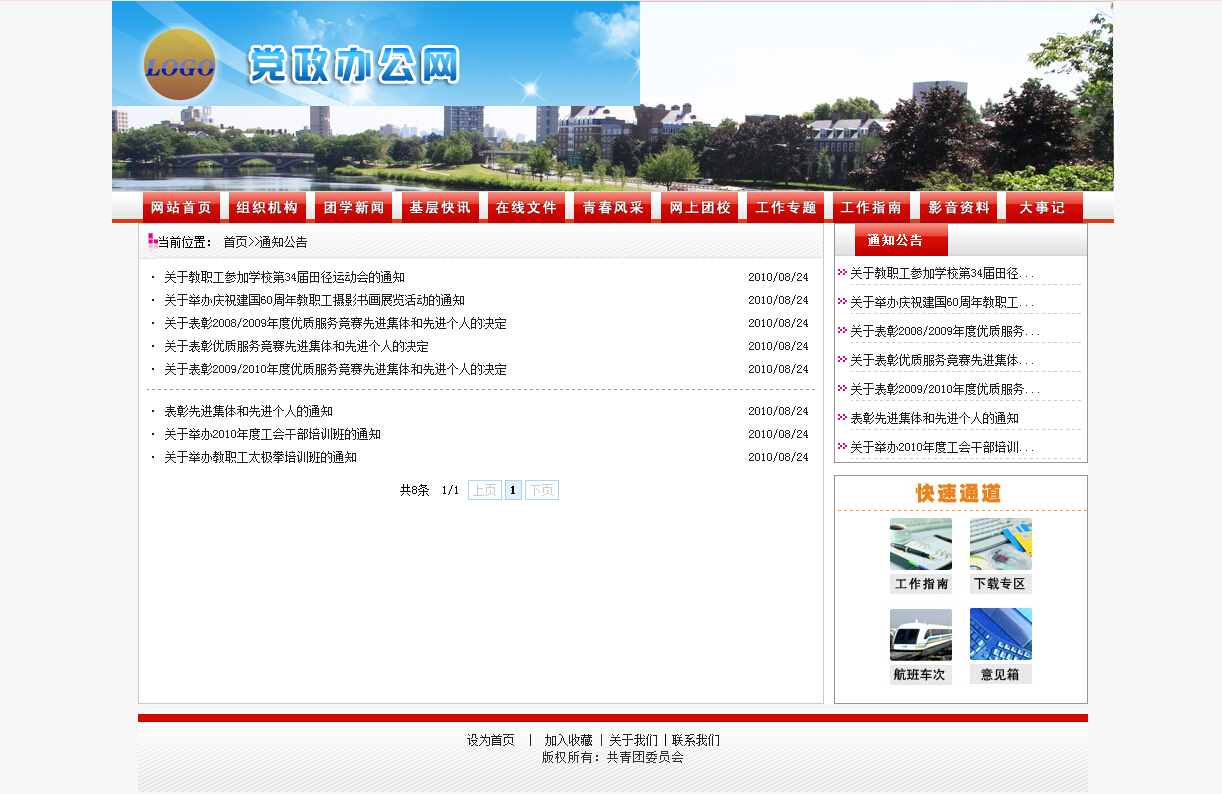
Task: Open main-list notice 关于教职工参加学校第34届田径运动会的通知
Action: pyautogui.click(x=284, y=277)
